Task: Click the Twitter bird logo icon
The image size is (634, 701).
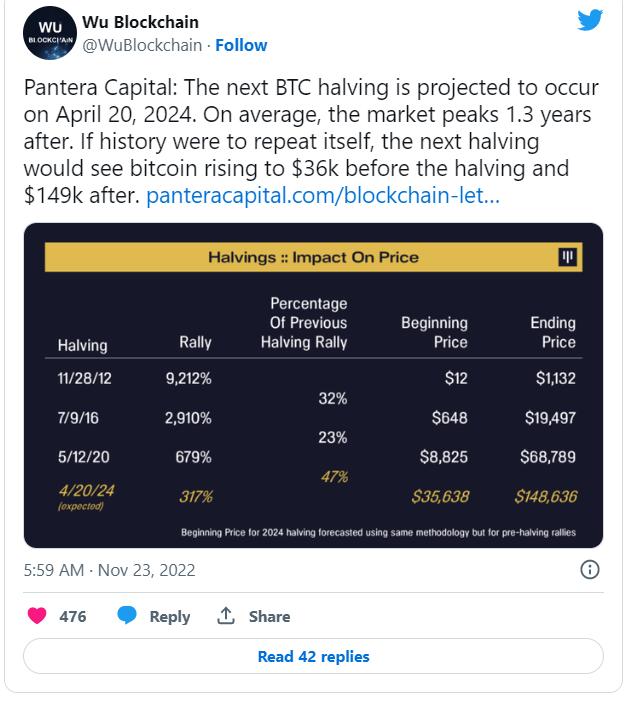Action: (x=590, y=21)
